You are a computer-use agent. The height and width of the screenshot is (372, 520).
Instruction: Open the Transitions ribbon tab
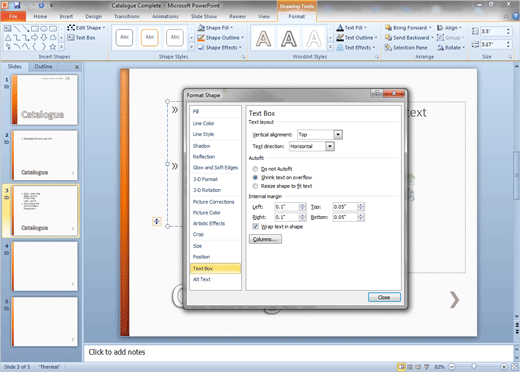[x=127, y=16]
